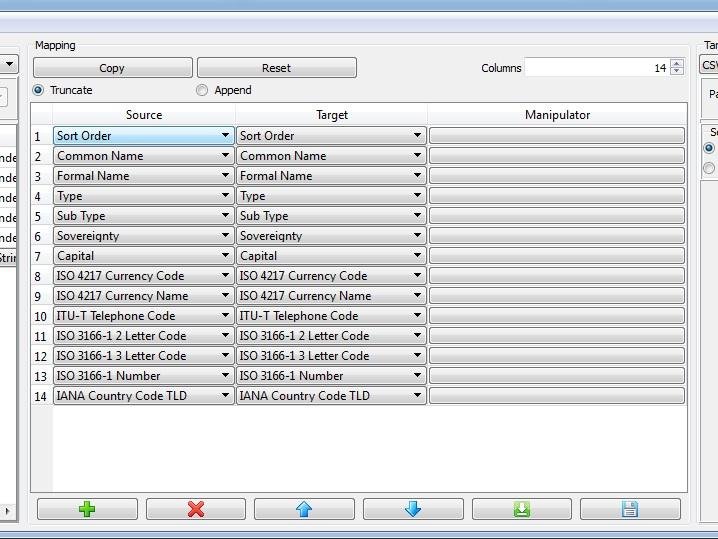The height and width of the screenshot is (539, 718).
Task: Open Target dropdown ISO 3166-1 Number
Action: coord(331,376)
